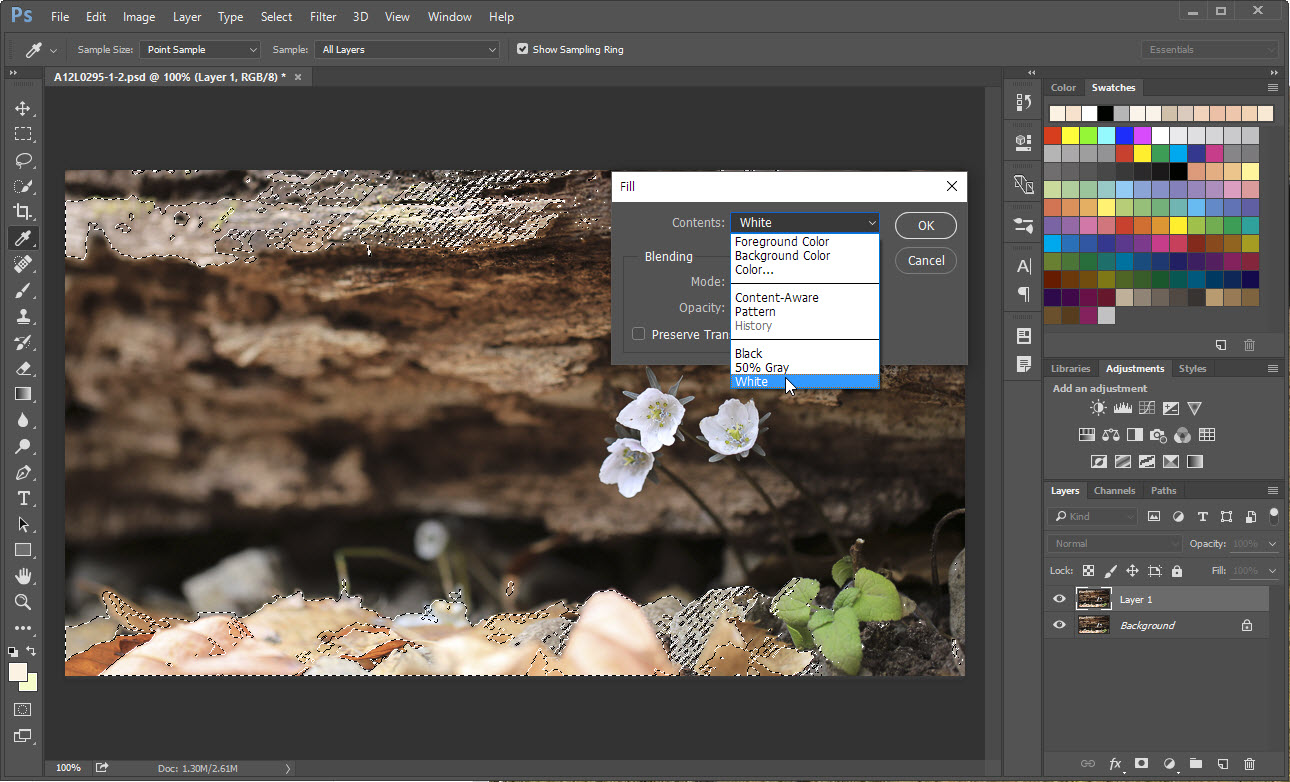Select the Crop tool
This screenshot has width=1290, height=782.
tap(22, 212)
